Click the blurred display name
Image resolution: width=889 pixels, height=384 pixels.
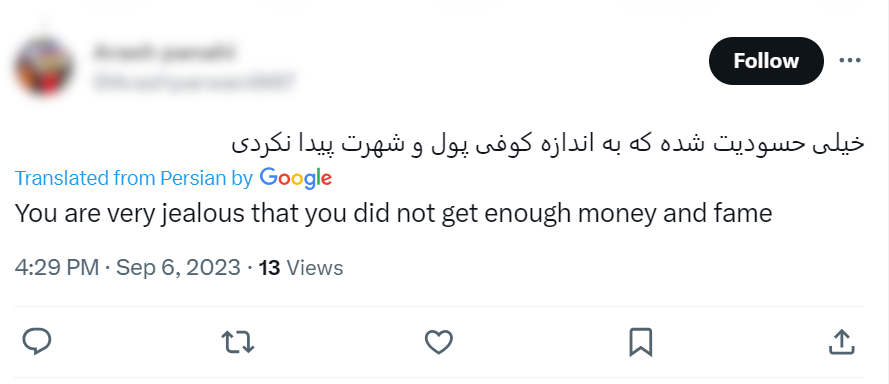[x=163, y=53]
